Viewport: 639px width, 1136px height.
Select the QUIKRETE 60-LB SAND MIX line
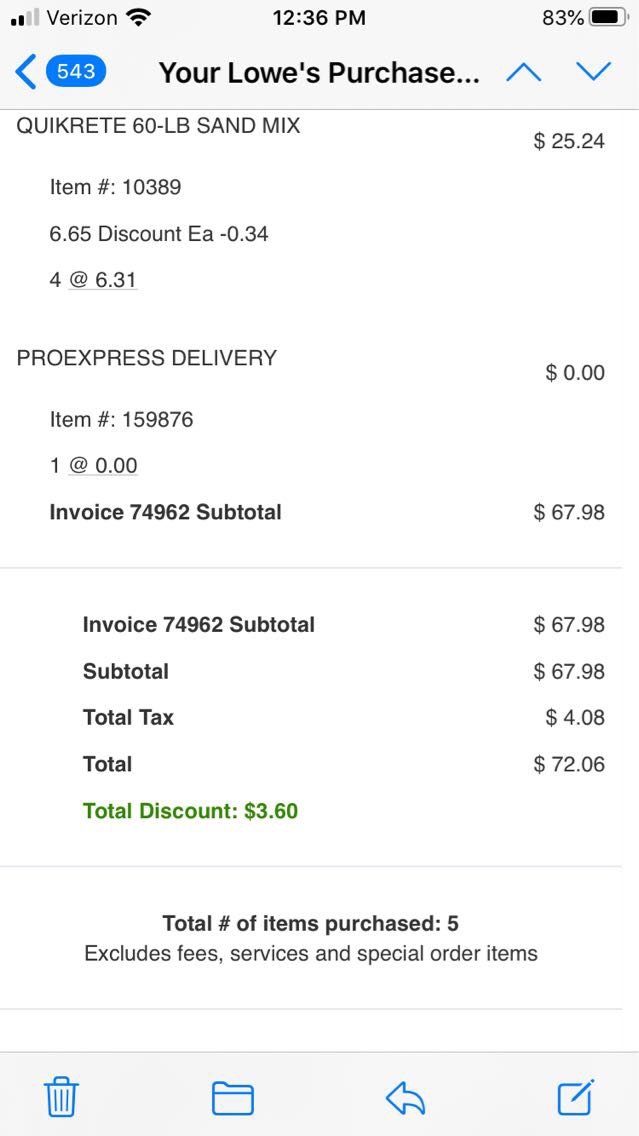pos(158,126)
